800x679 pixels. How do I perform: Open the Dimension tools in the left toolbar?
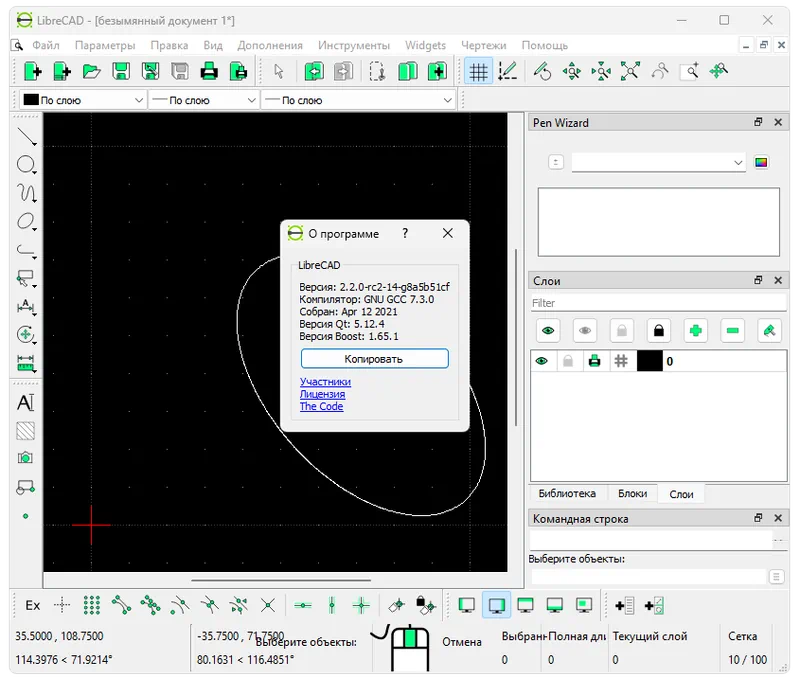[26, 307]
